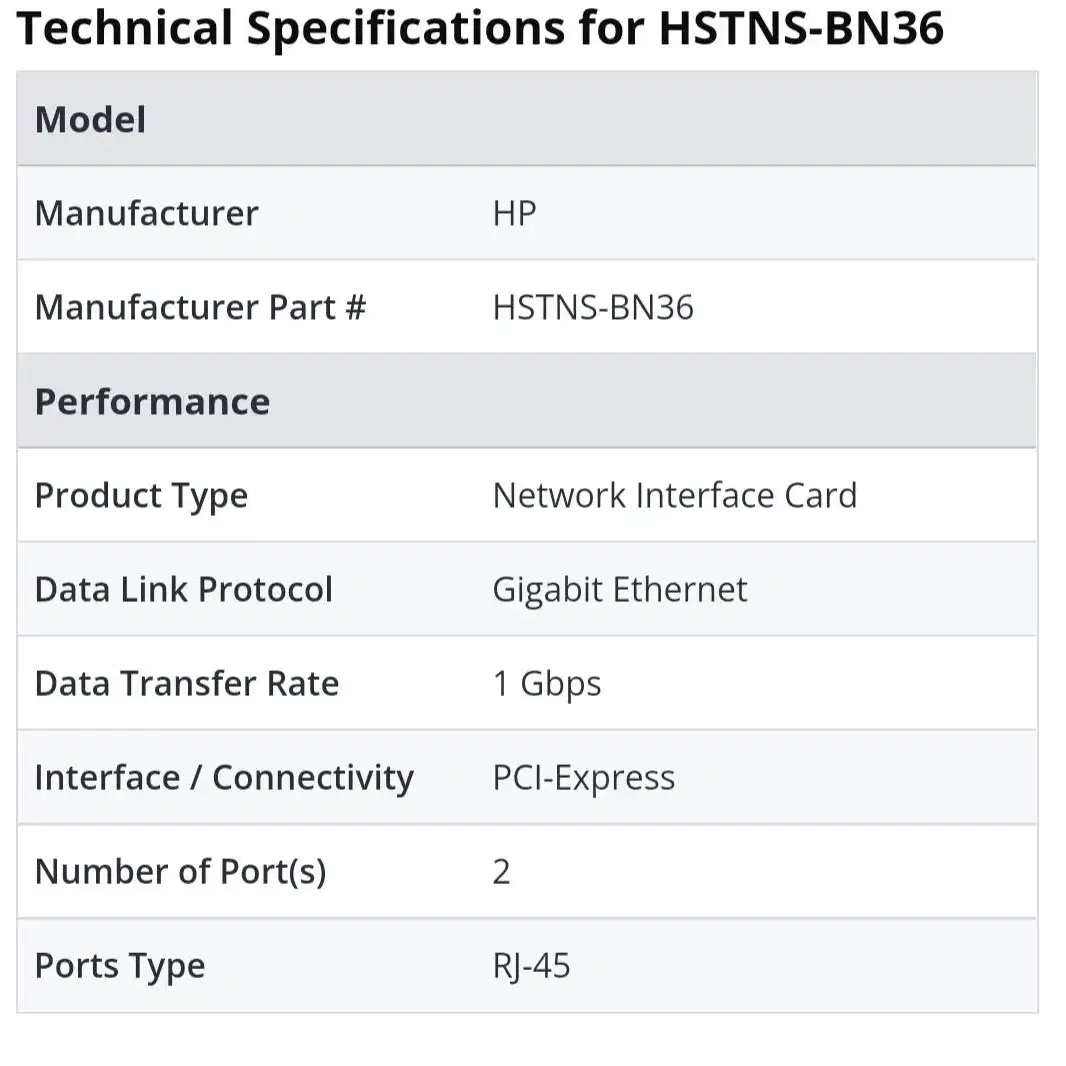This screenshot has width=1066, height=1066.
Task: Click the Number of Port(s) label
Action: tap(181, 872)
